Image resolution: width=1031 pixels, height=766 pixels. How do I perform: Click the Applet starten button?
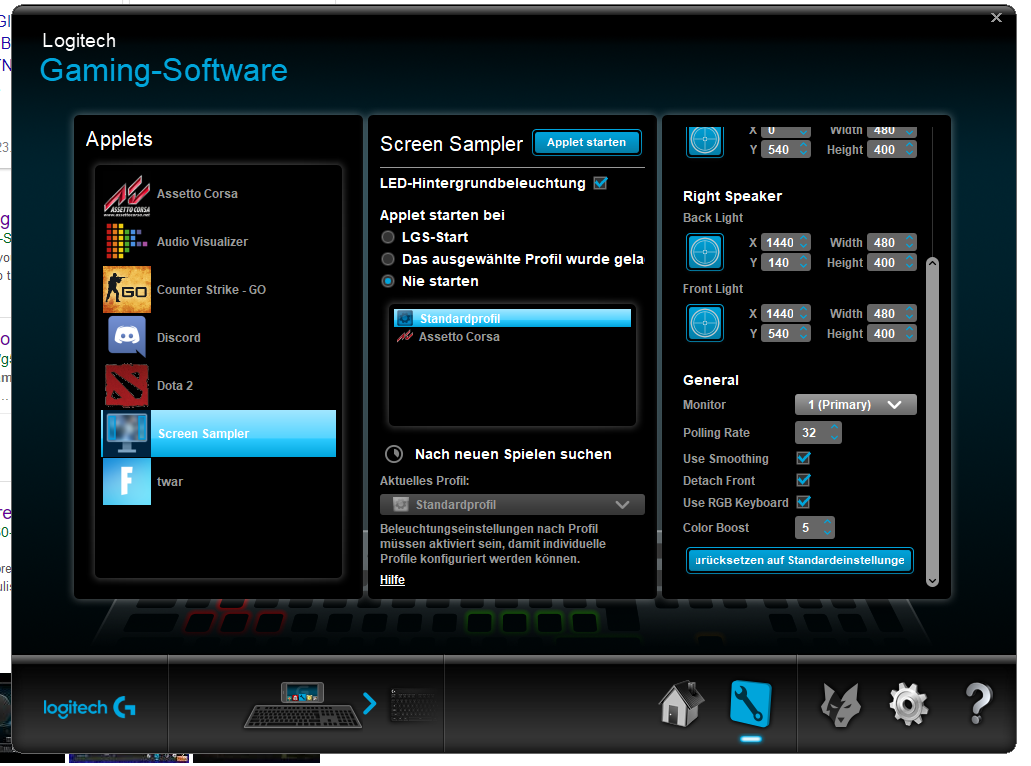tap(587, 142)
